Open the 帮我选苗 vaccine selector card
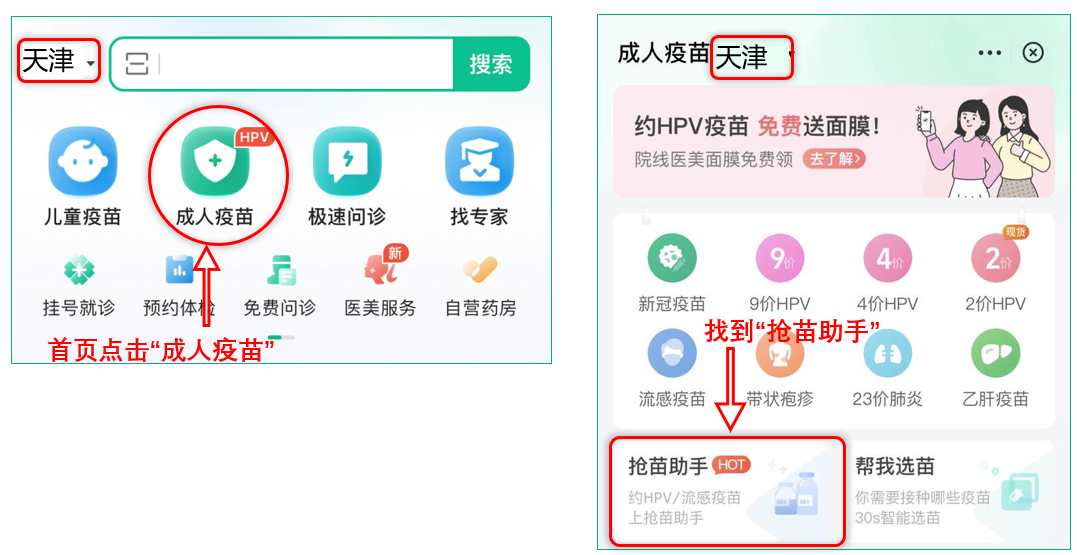The height and width of the screenshot is (555, 1077). [x=950, y=491]
